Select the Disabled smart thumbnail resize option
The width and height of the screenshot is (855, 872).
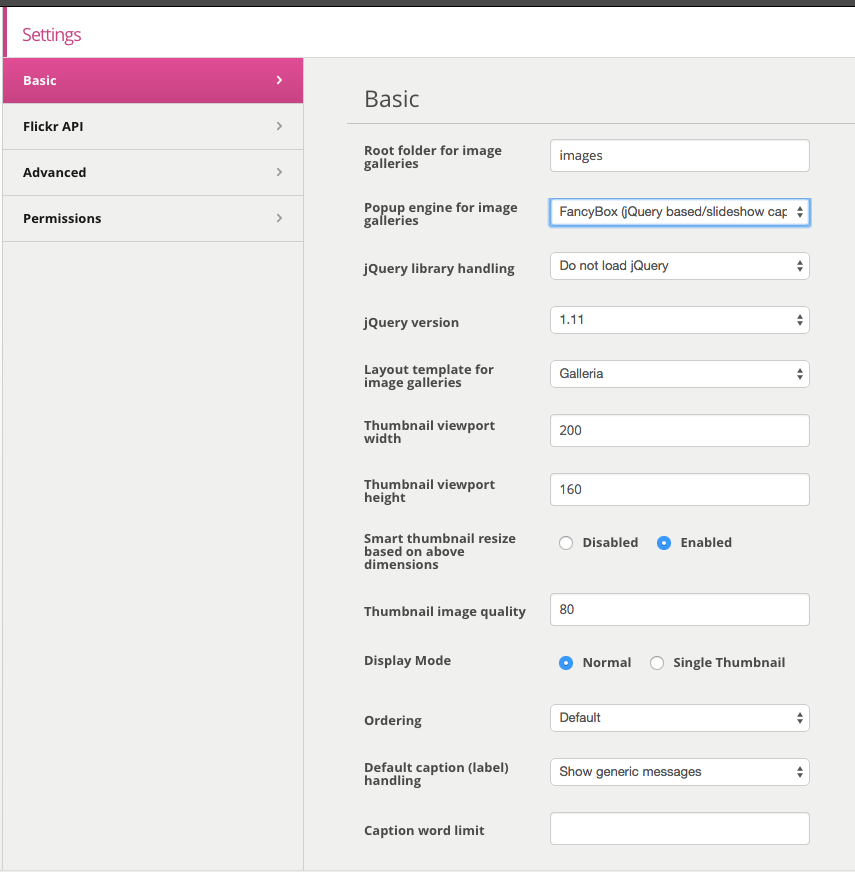click(x=566, y=543)
